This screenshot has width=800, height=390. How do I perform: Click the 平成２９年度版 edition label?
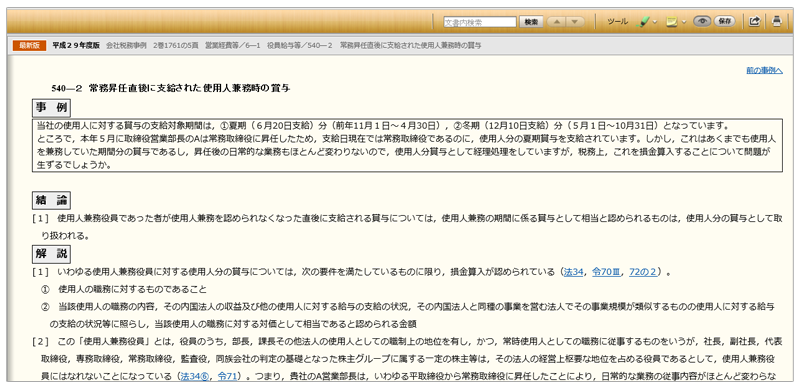76,45
